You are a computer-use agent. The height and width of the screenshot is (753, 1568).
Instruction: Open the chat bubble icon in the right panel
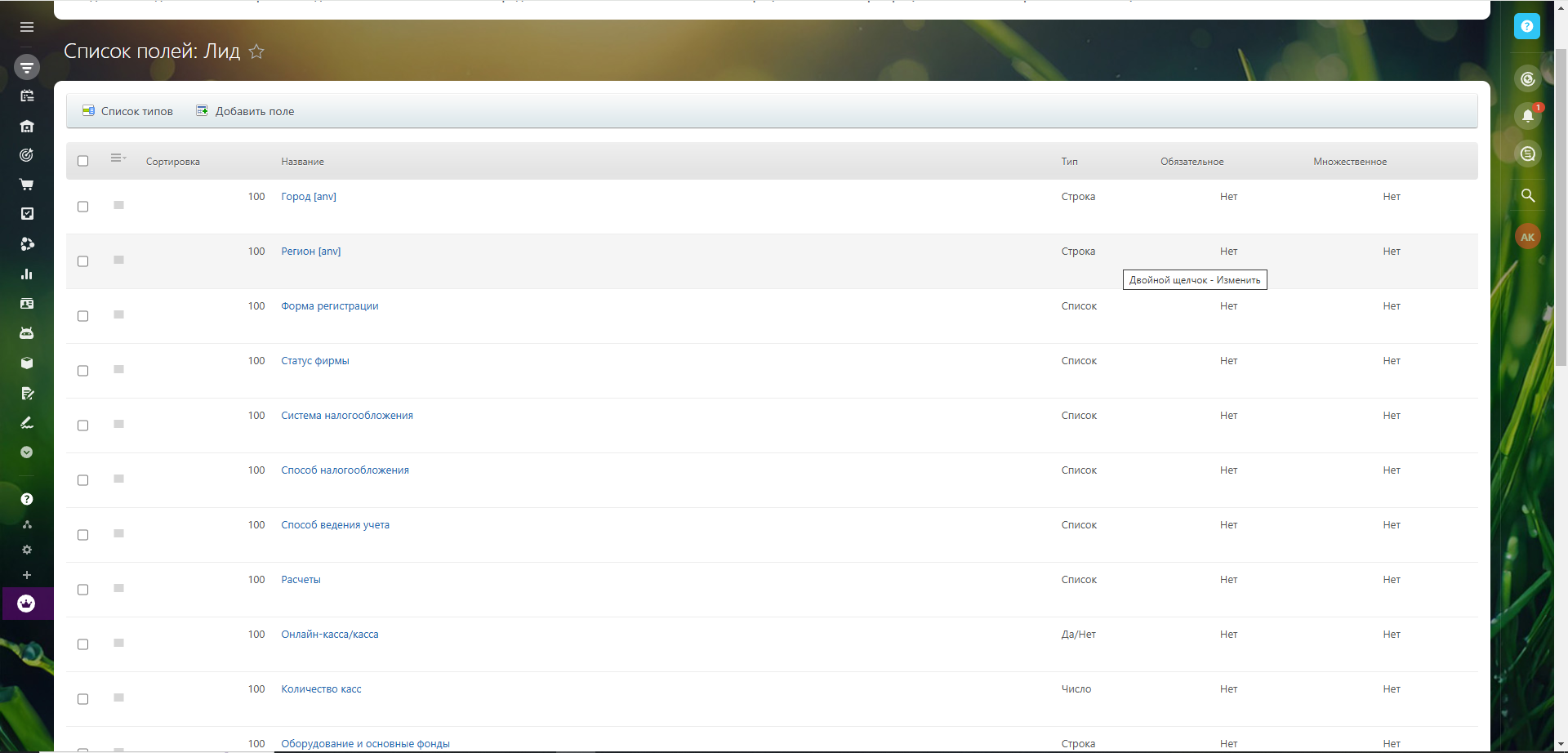(1527, 154)
